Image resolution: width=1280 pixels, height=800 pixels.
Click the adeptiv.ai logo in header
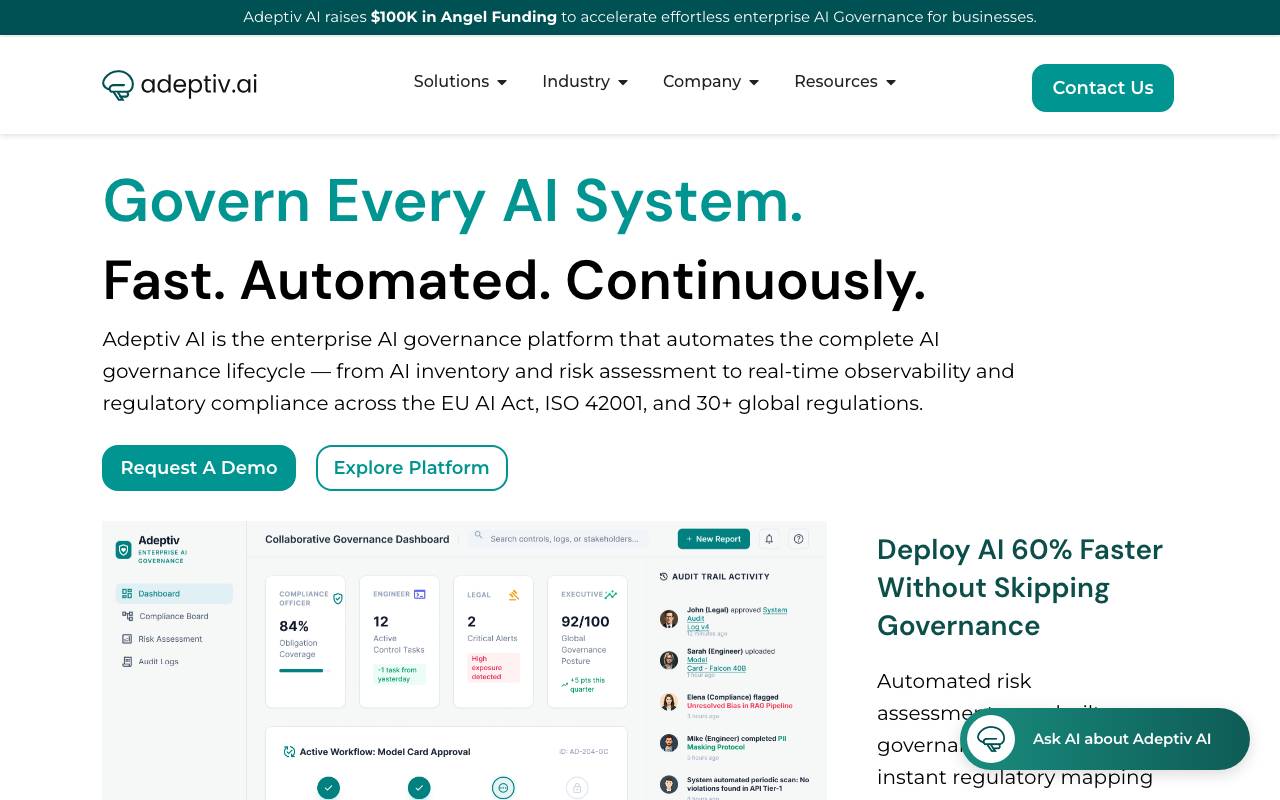coord(180,85)
